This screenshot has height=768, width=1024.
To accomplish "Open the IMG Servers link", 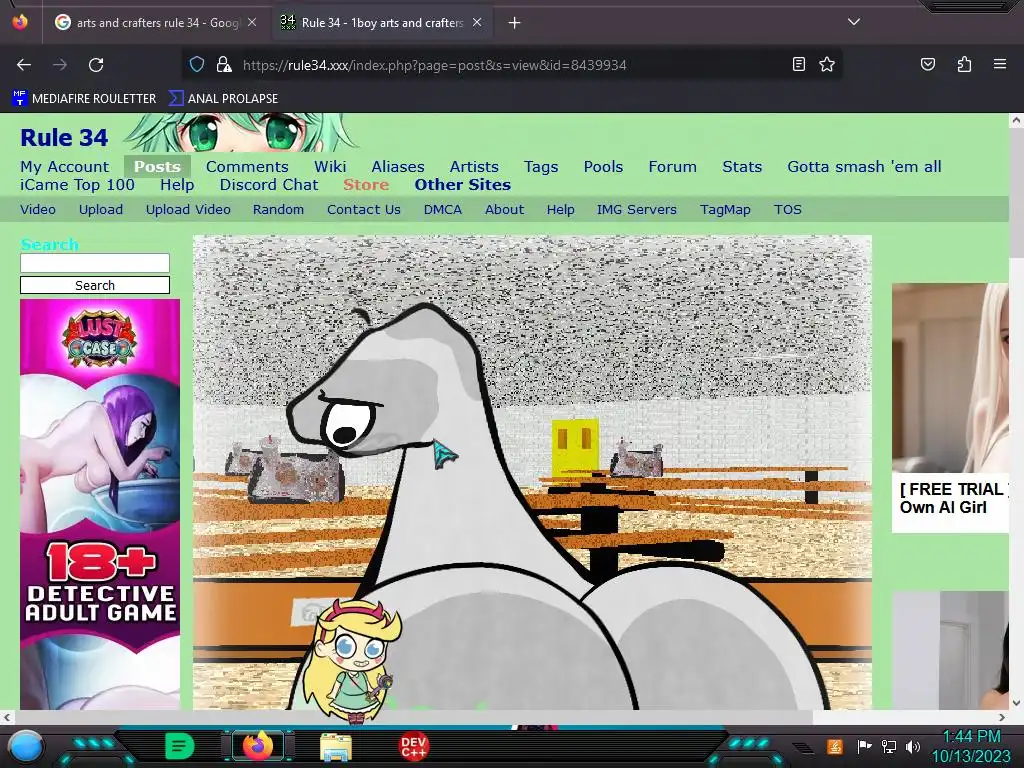I will click(x=637, y=210).
